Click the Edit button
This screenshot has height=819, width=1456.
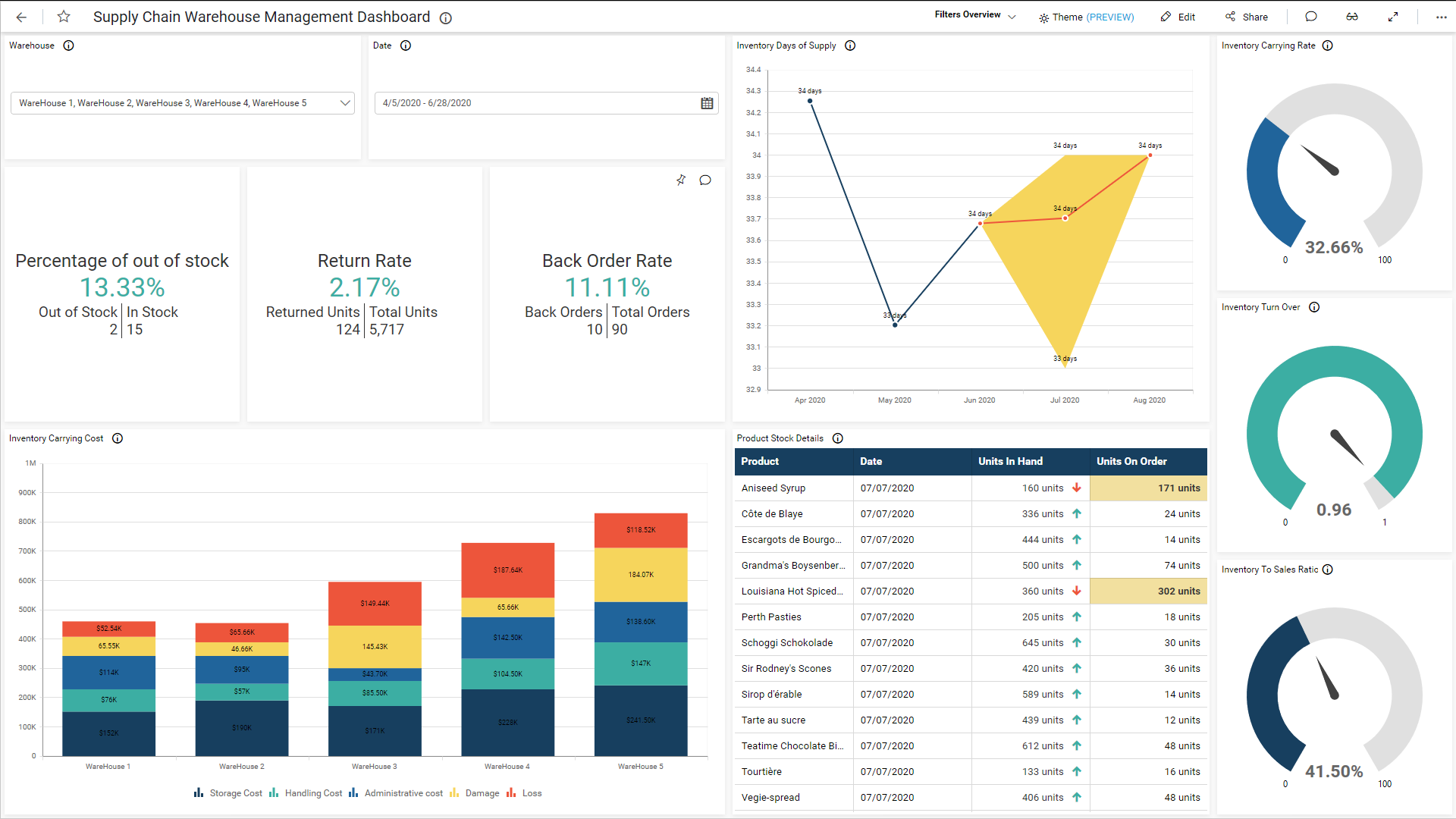point(1178,17)
